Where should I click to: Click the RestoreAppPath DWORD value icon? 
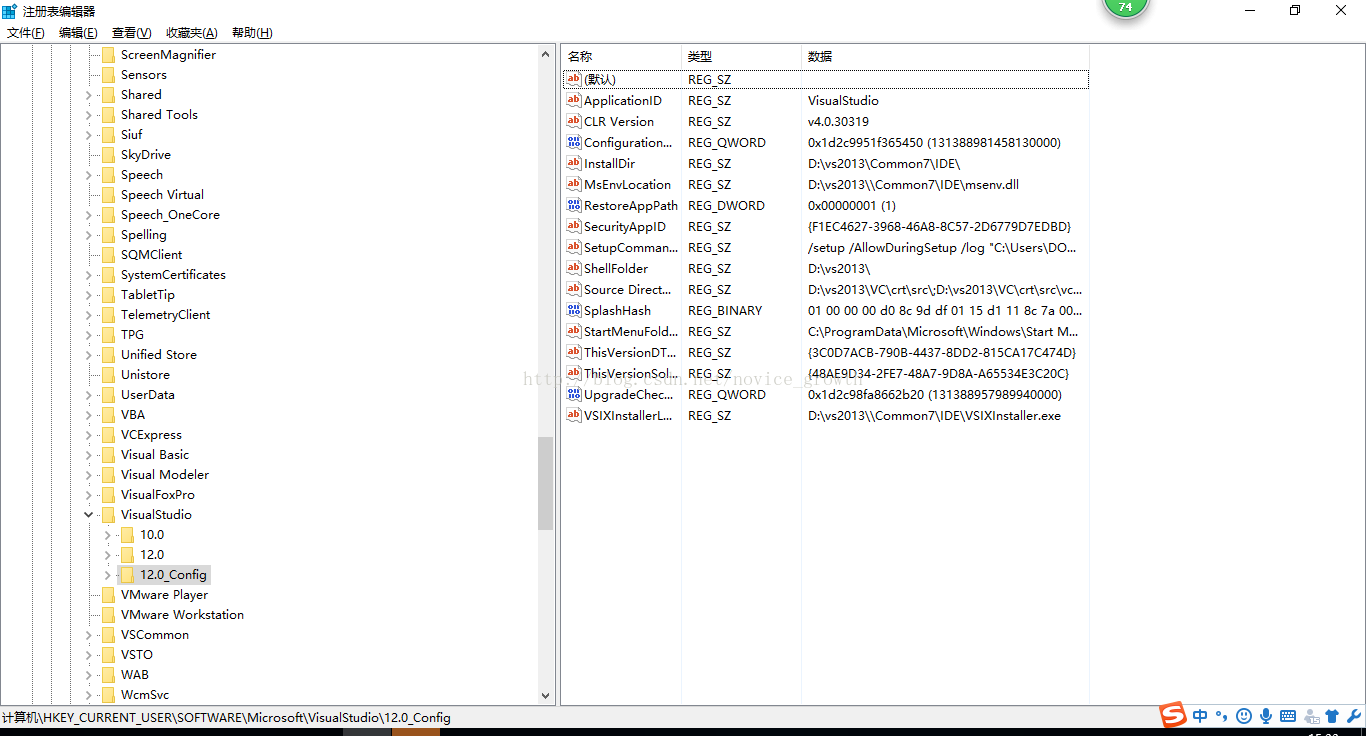pos(574,205)
